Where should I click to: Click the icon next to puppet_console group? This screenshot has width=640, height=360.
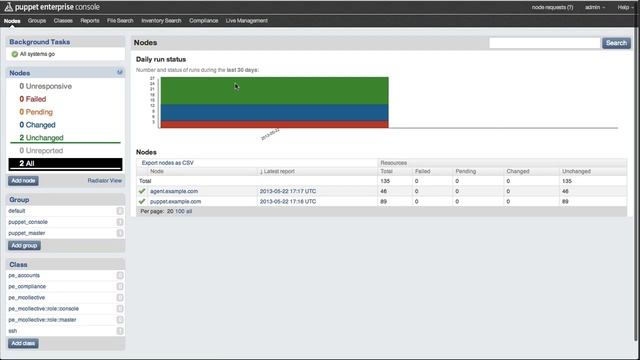(120, 222)
